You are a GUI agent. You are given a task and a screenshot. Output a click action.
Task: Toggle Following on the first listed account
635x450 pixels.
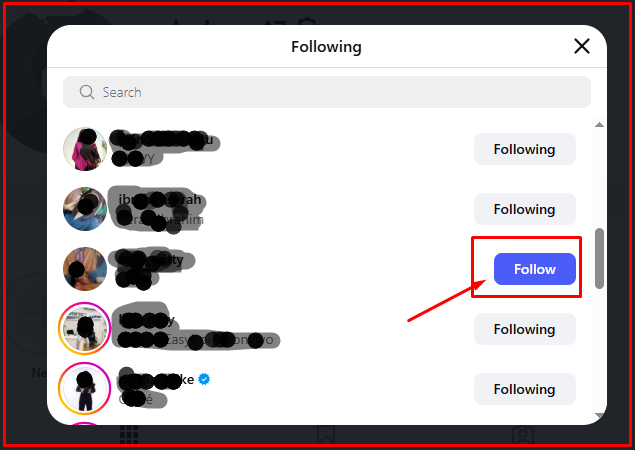pos(524,149)
